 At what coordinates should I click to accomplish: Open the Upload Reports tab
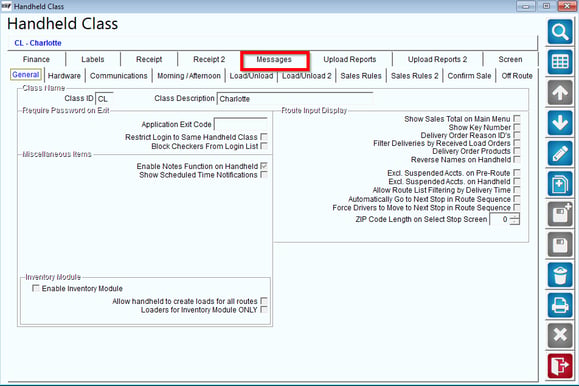[350, 59]
